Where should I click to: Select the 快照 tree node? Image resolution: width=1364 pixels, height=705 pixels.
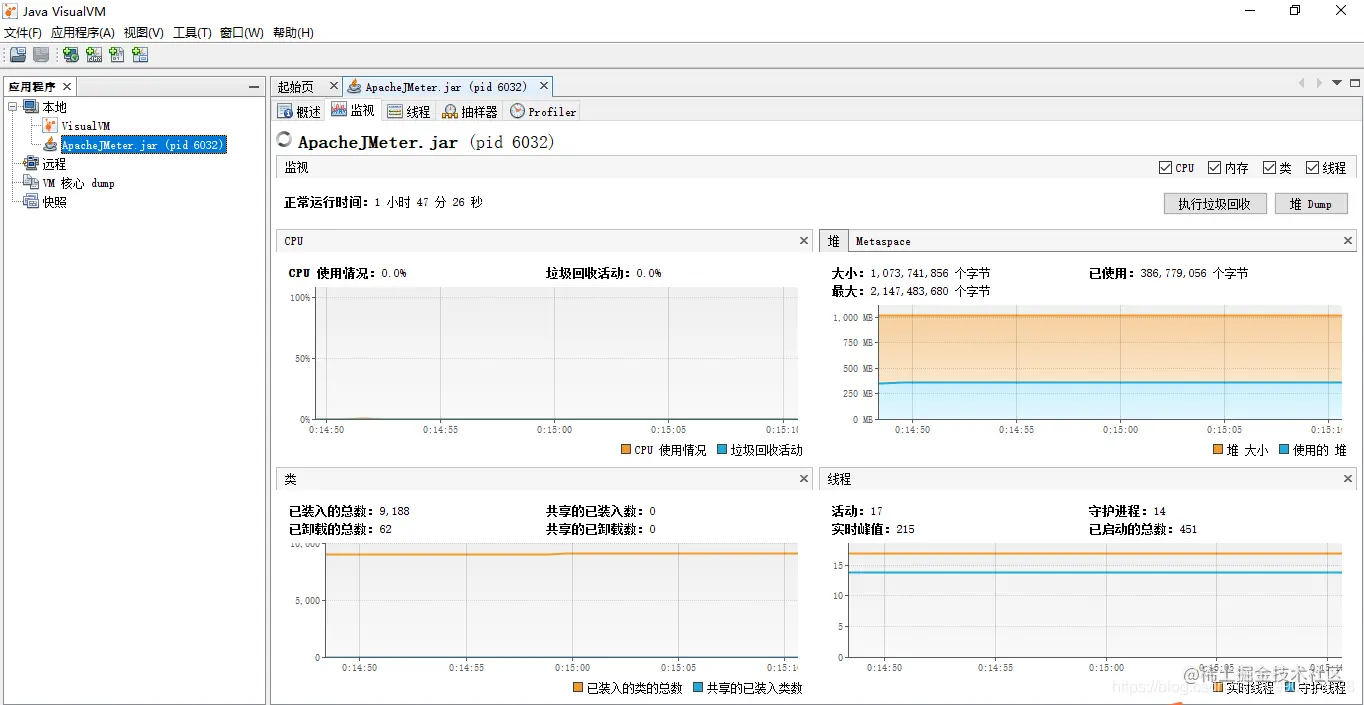pyautogui.click(x=54, y=202)
